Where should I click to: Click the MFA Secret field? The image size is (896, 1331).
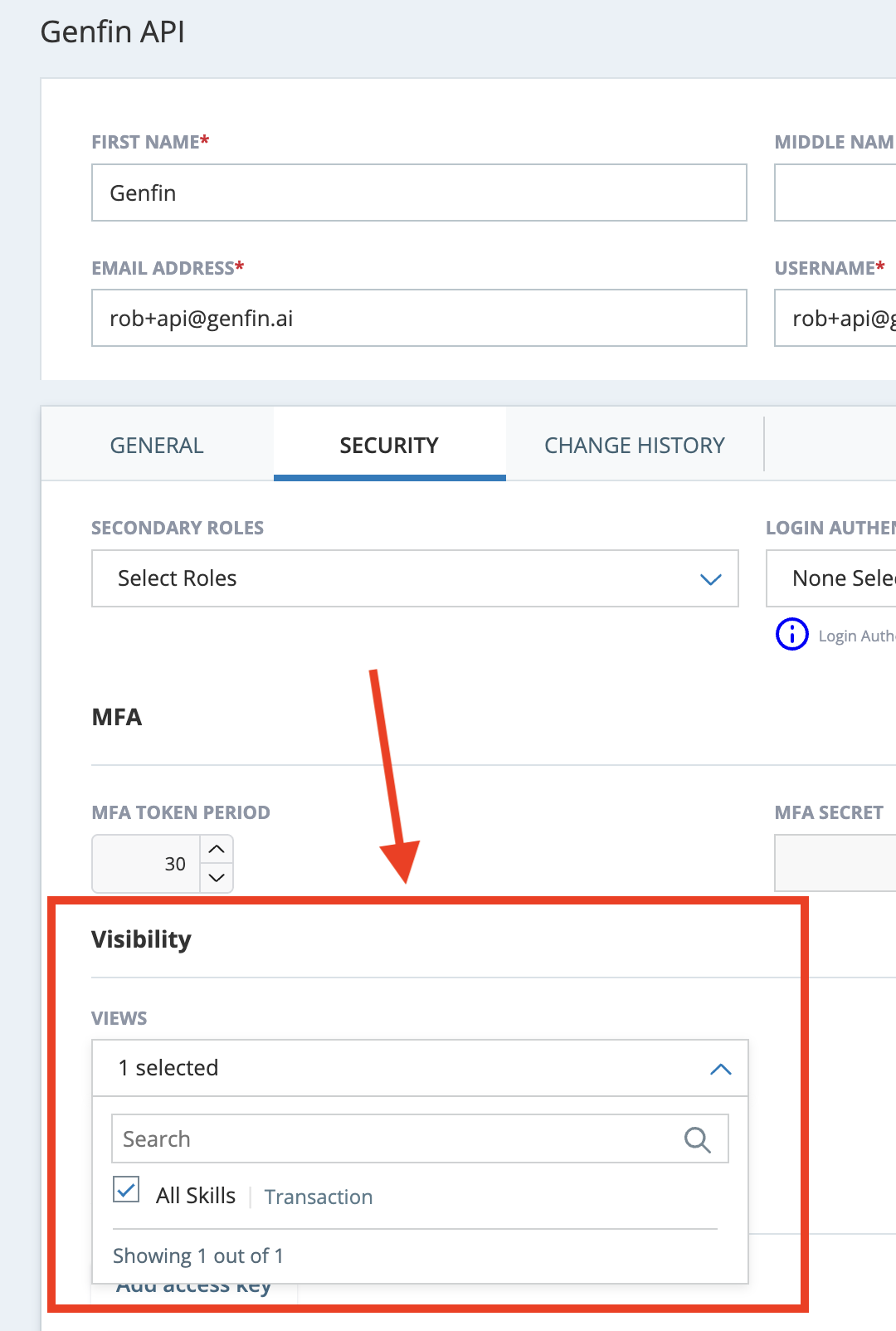pos(835,863)
